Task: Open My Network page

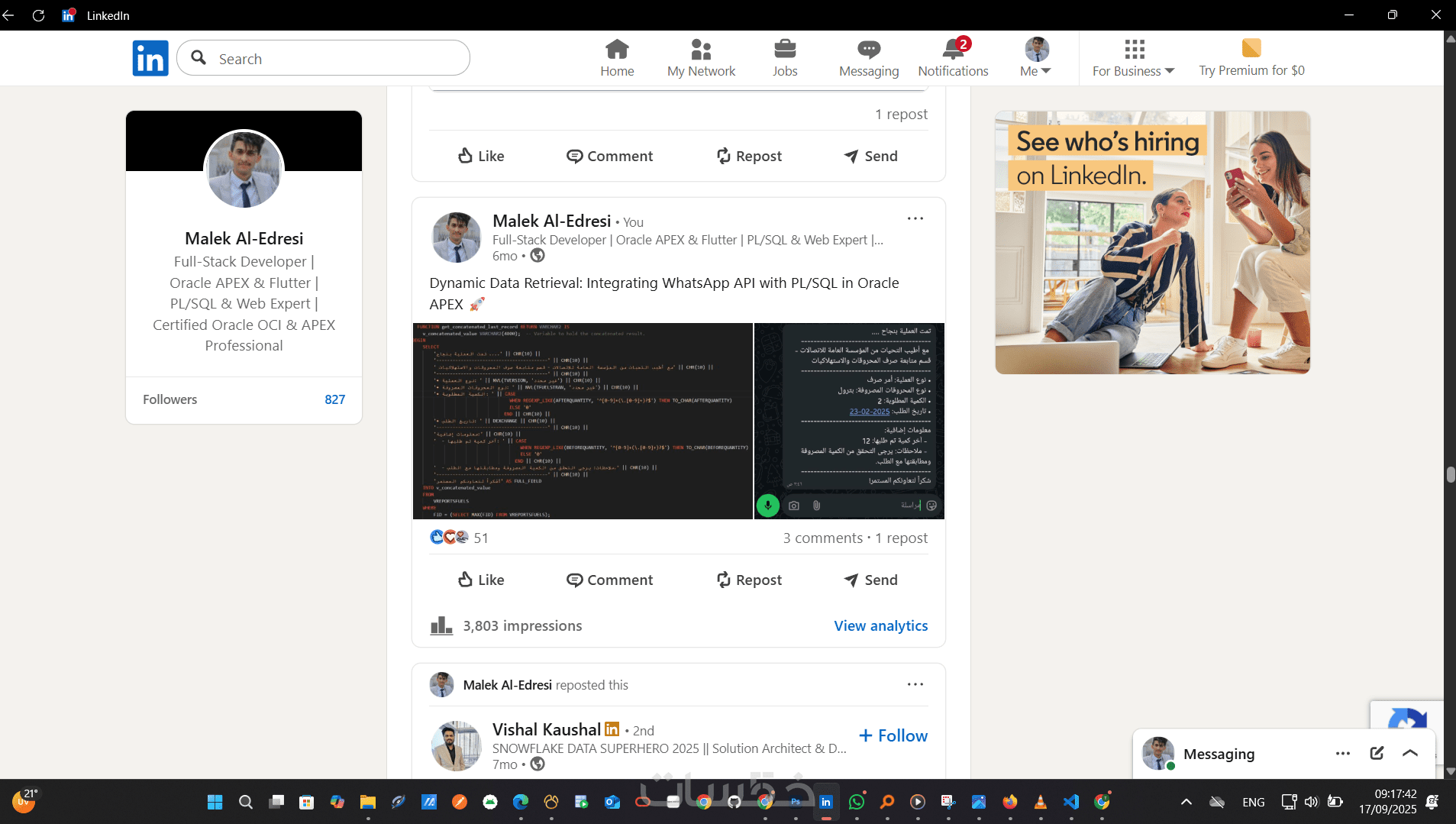Action: pyautogui.click(x=701, y=58)
